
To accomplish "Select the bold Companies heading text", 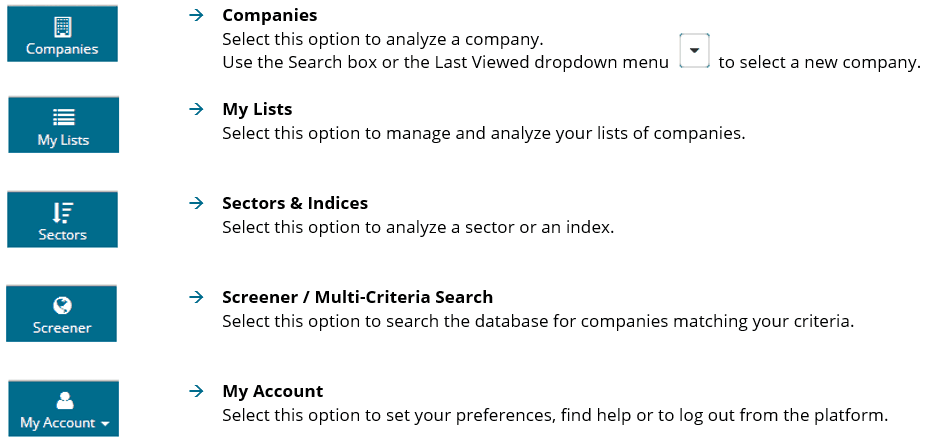I will coord(270,15).
